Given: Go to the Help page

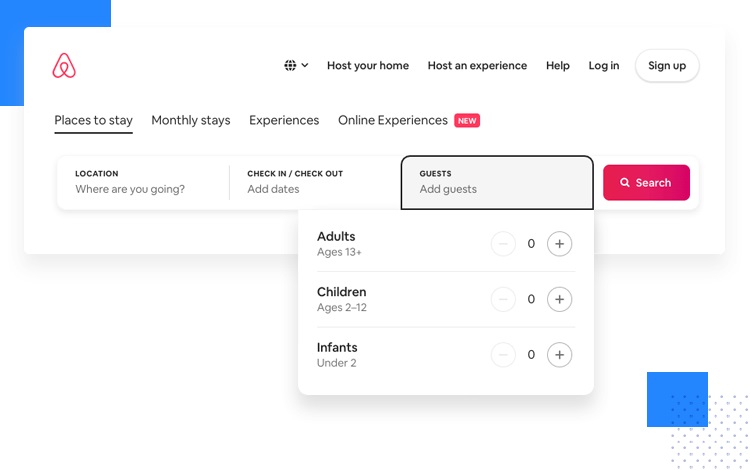Looking at the screenshot, I should (557, 66).
